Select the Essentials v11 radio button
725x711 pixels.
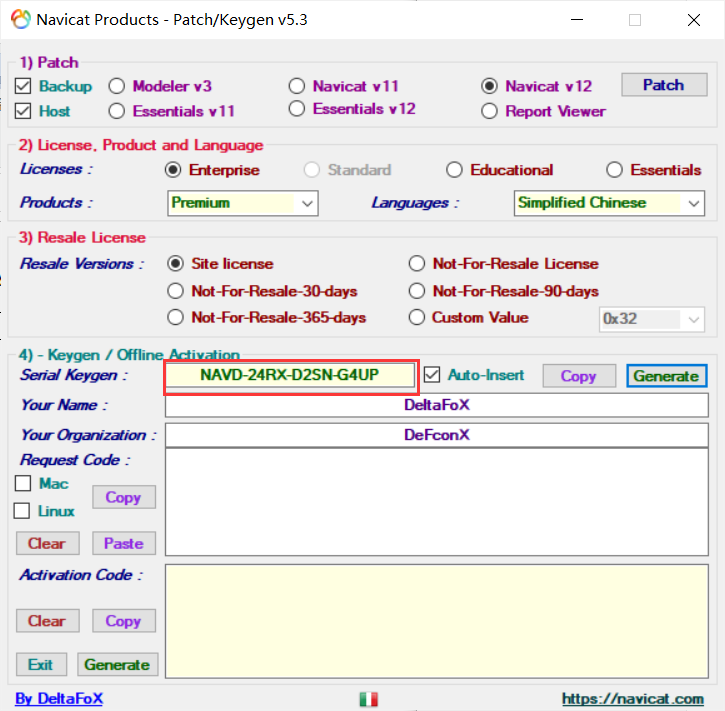pyautogui.click(x=117, y=111)
